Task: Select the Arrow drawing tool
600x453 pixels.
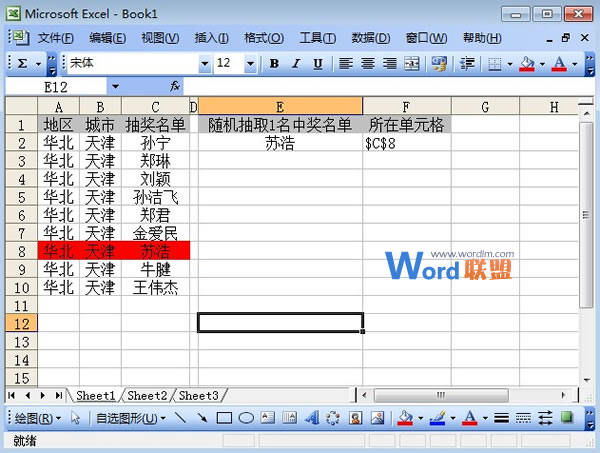Action: 202,418
